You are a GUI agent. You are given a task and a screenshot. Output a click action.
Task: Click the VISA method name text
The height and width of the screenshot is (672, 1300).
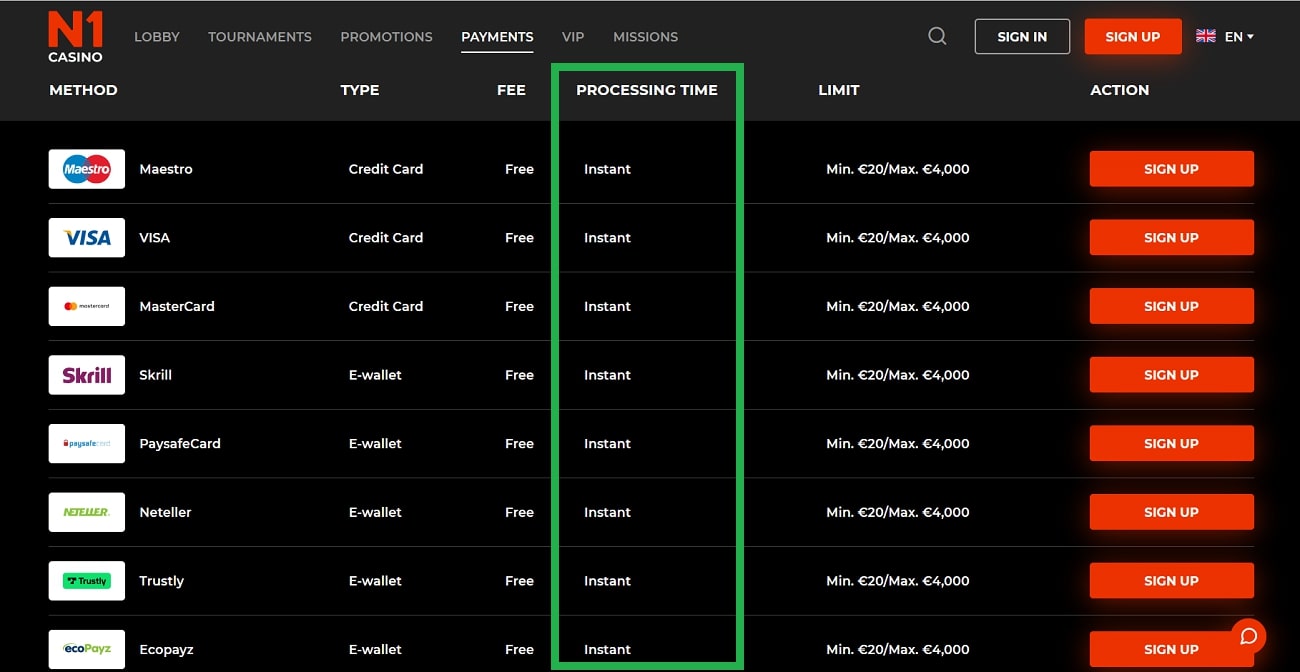(155, 238)
